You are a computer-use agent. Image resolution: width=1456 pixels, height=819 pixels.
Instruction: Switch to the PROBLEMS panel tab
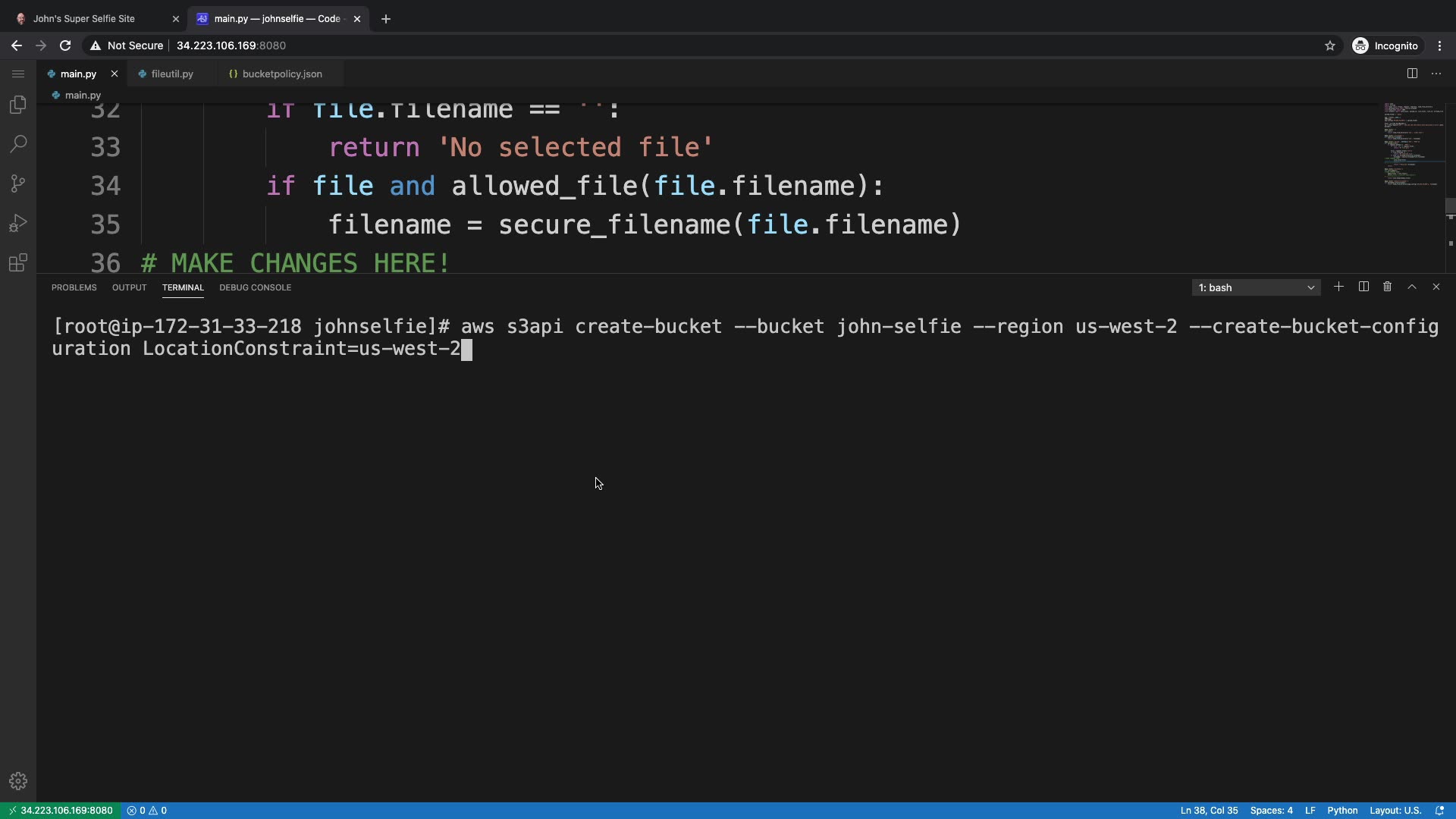click(74, 287)
